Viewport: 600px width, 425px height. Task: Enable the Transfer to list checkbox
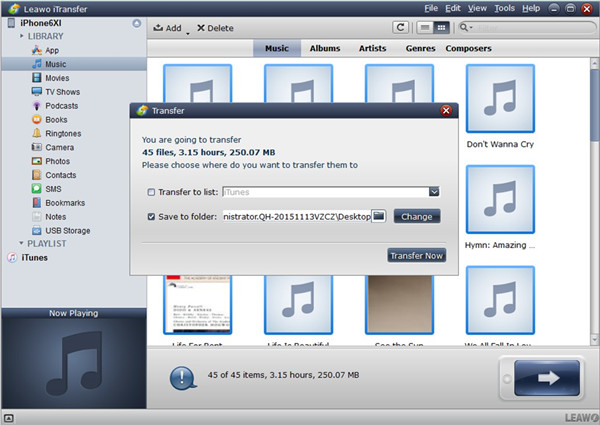click(151, 192)
